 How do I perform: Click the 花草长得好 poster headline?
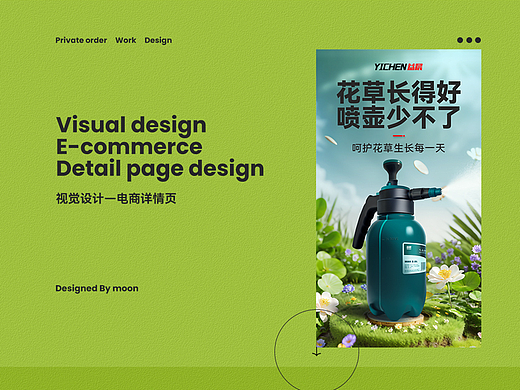tap(399, 92)
